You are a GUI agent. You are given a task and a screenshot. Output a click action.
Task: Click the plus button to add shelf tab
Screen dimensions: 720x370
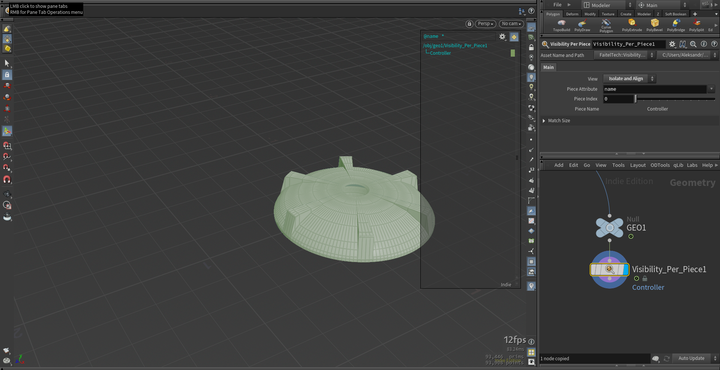coord(695,14)
